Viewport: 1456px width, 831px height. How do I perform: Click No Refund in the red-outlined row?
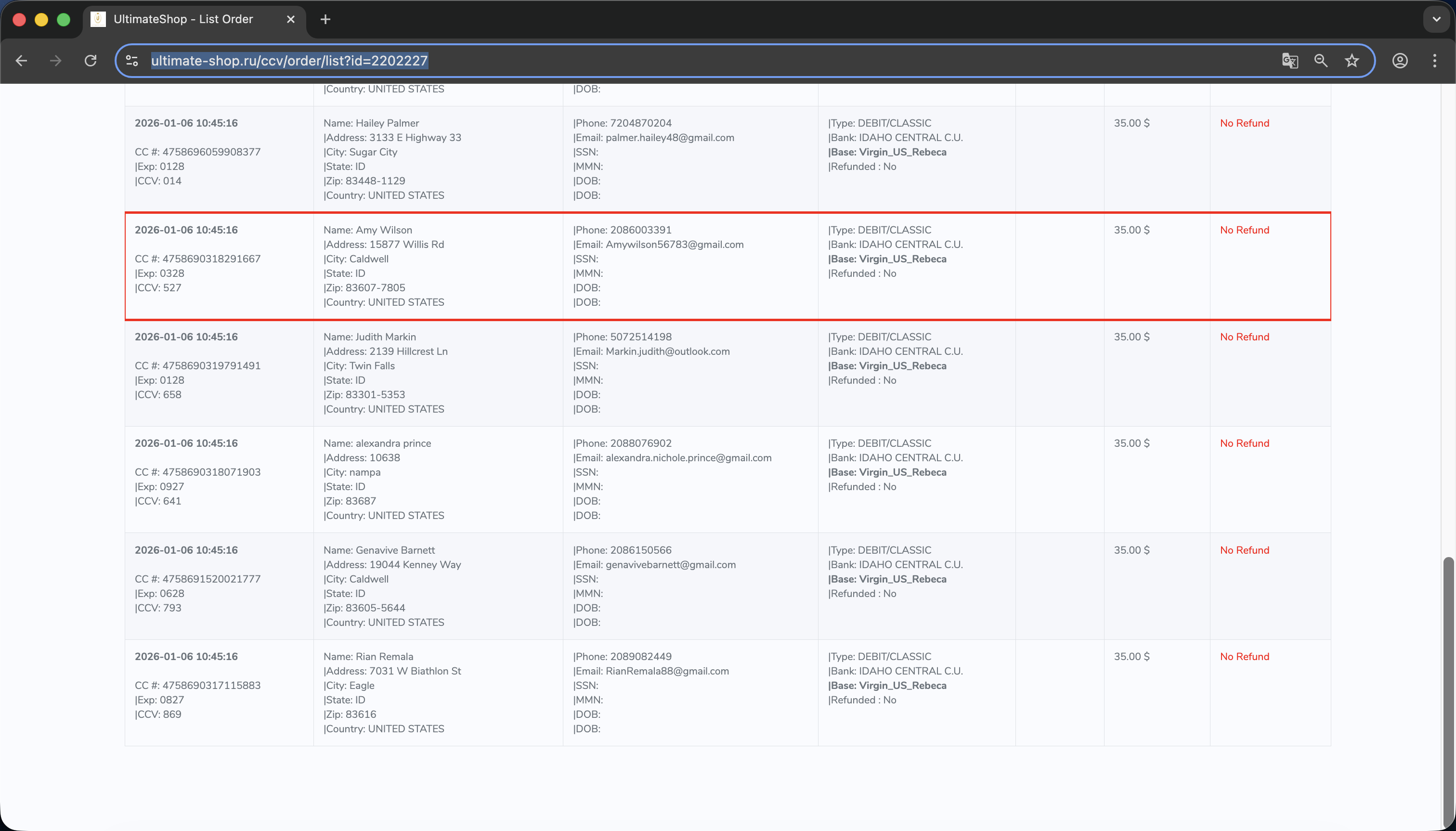pos(1244,230)
